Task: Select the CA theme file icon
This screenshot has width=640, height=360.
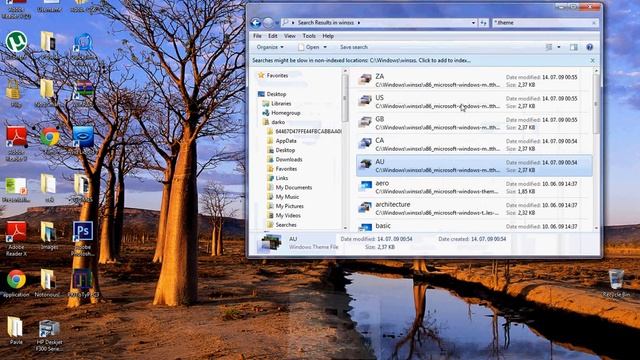Action: [x=364, y=143]
